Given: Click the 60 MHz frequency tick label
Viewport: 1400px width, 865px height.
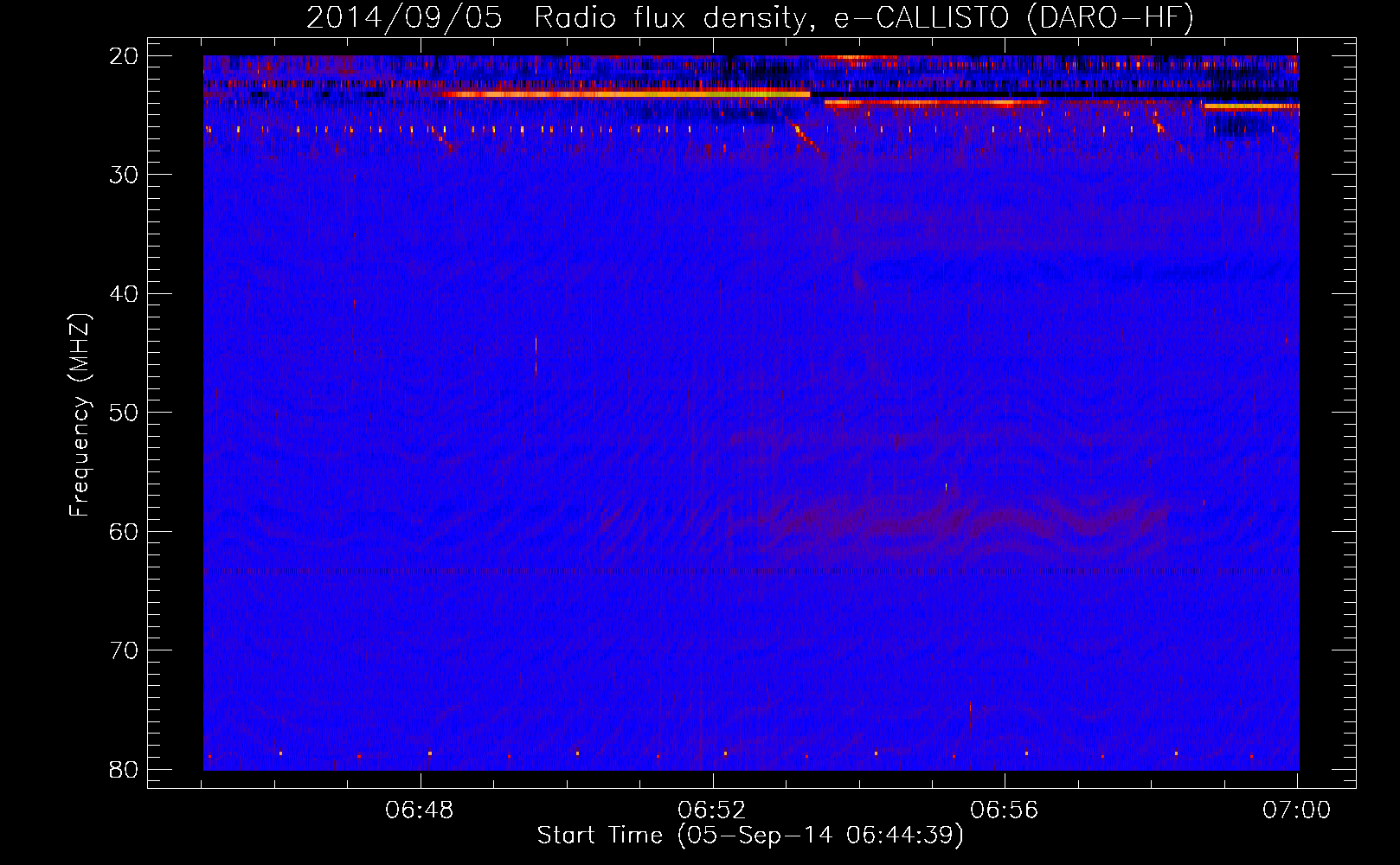Looking at the screenshot, I should [x=125, y=531].
